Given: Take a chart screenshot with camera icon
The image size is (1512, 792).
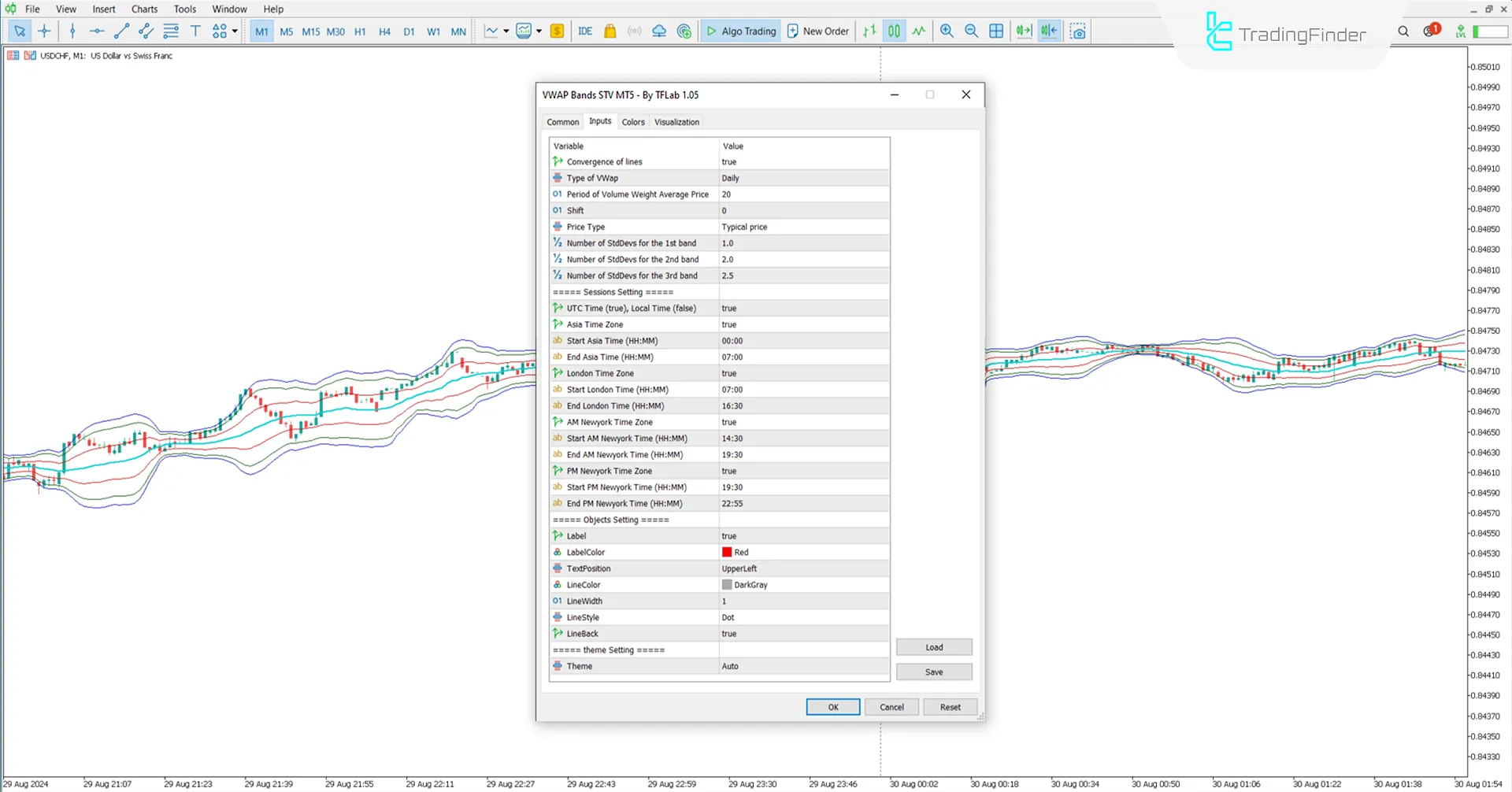Looking at the screenshot, I should tap(1078, 31).
